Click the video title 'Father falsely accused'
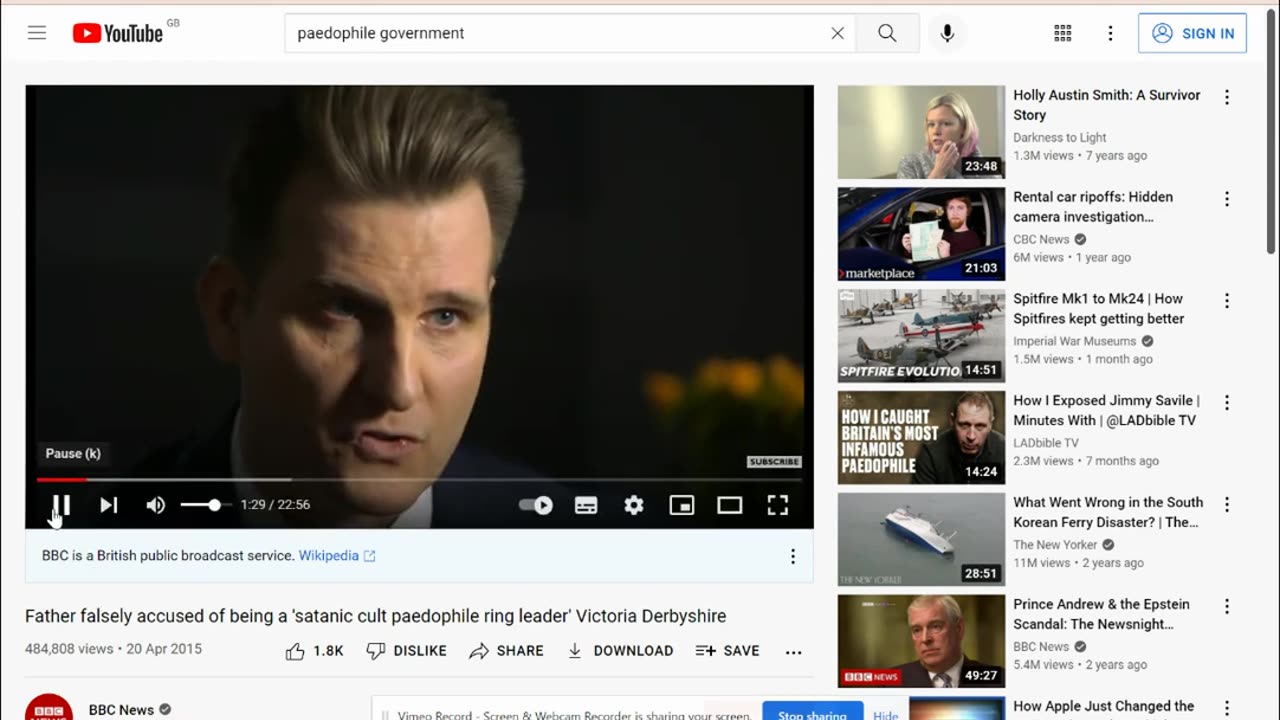 point(376,616)
